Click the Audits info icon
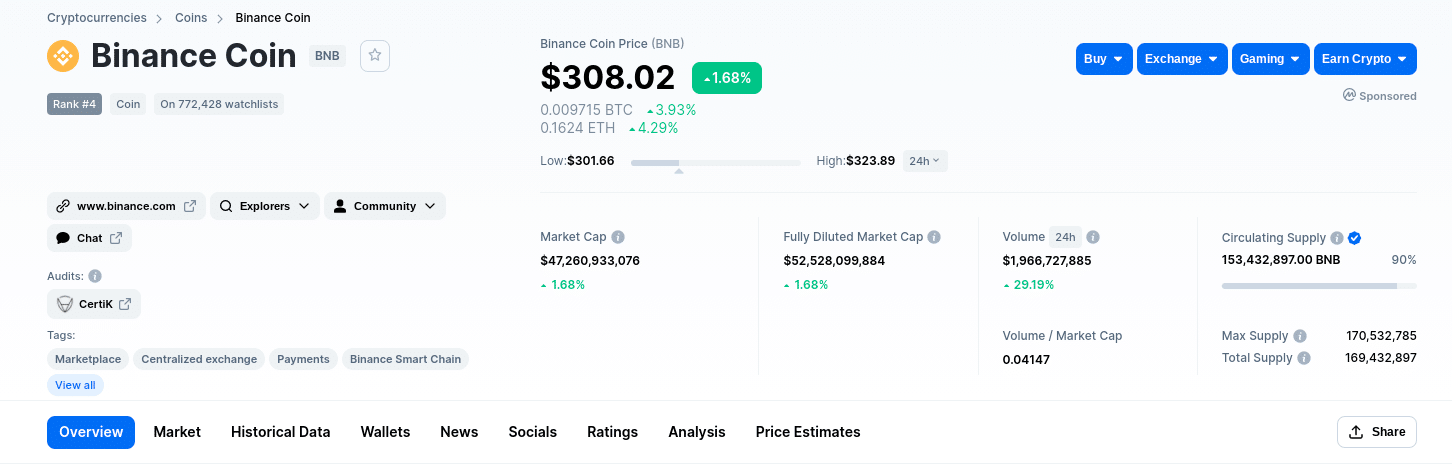The height and width of the screenshot is (468, 1452). click(x=95, y=276)
